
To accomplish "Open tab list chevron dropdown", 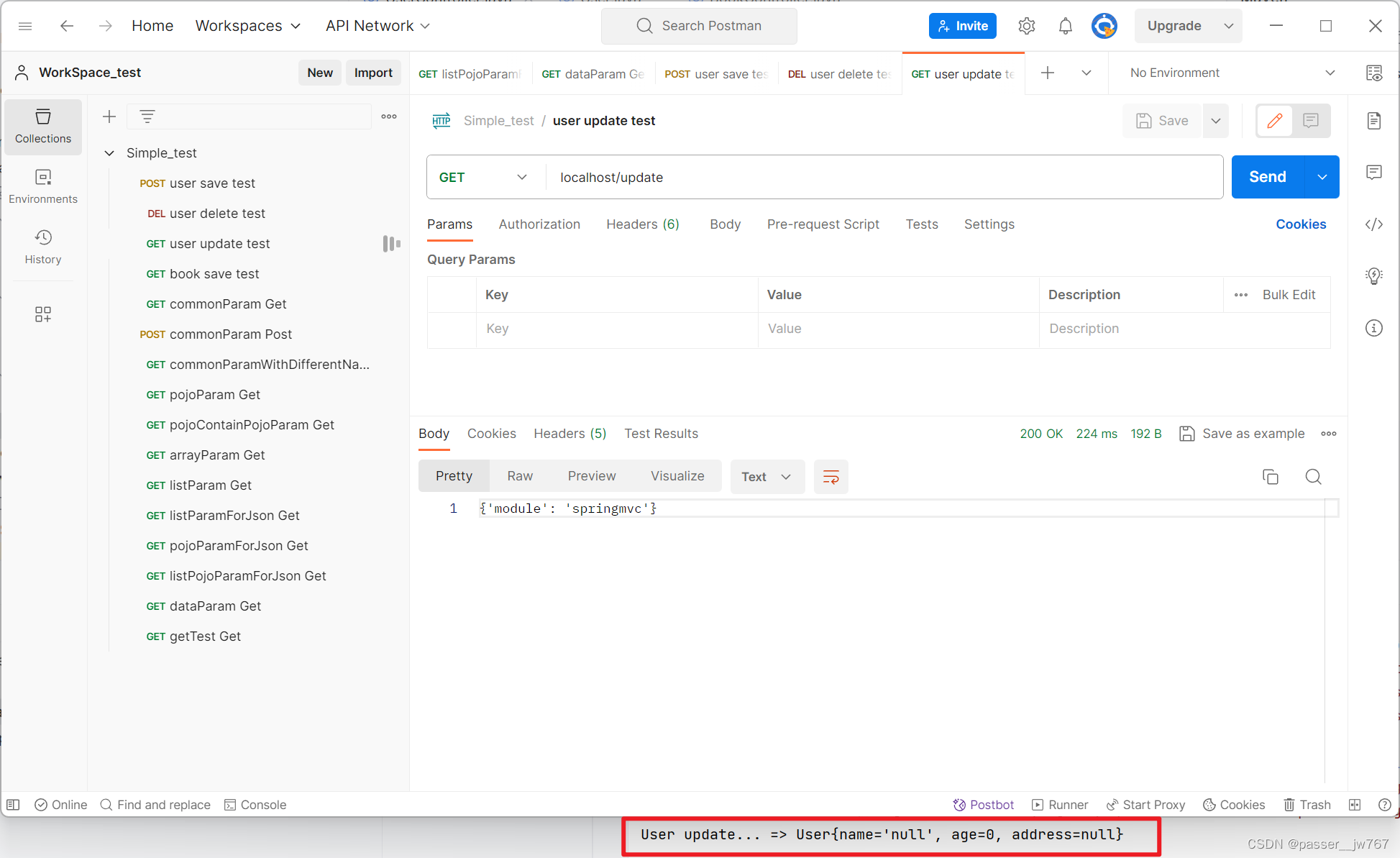I will (1086, 73).
